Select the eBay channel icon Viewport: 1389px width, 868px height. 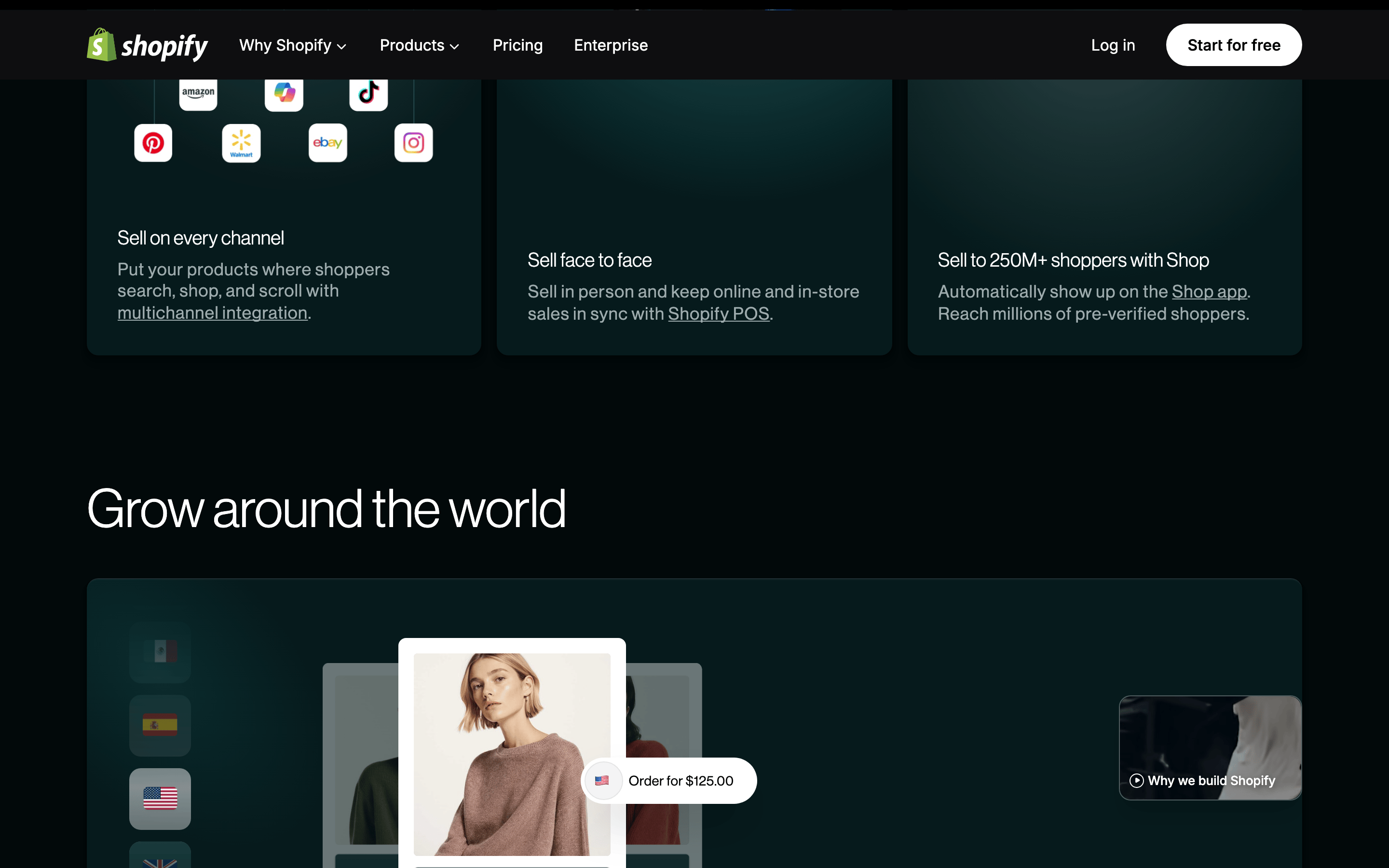pos(328,143)
